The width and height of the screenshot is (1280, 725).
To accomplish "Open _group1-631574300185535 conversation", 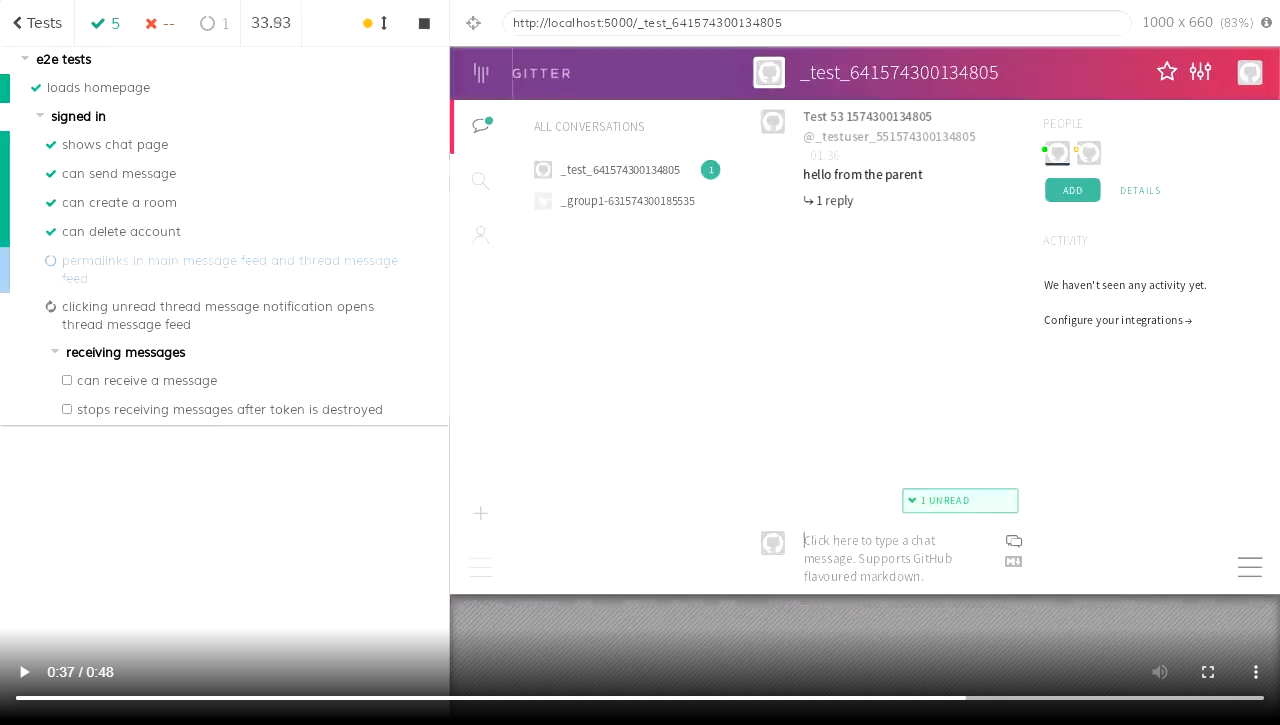I will [627, 201].
